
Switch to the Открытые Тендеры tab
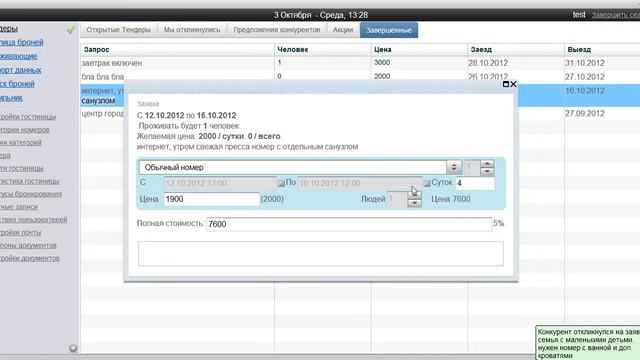pyautogui.click(x=118, y=30)
